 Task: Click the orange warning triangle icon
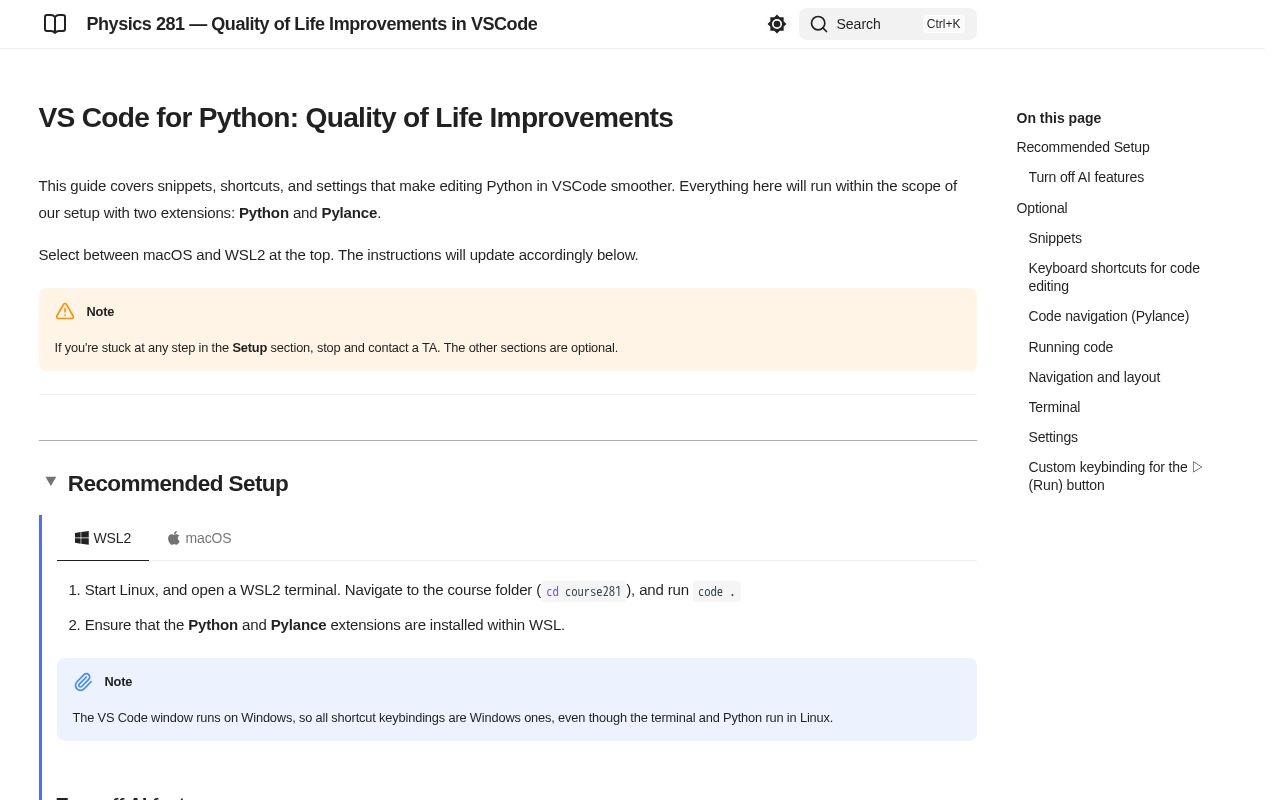coord(65,311)
